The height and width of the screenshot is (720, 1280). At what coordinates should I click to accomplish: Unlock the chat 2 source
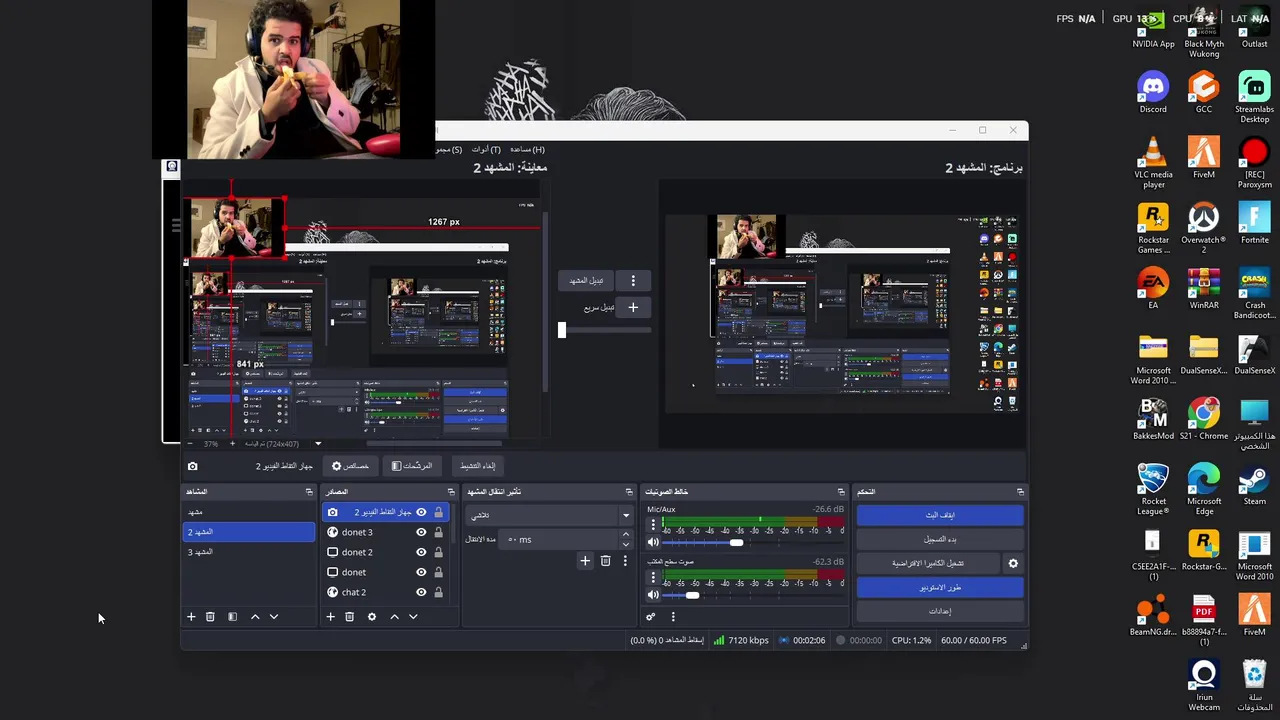pyautogui.click(x=438, y=592)
